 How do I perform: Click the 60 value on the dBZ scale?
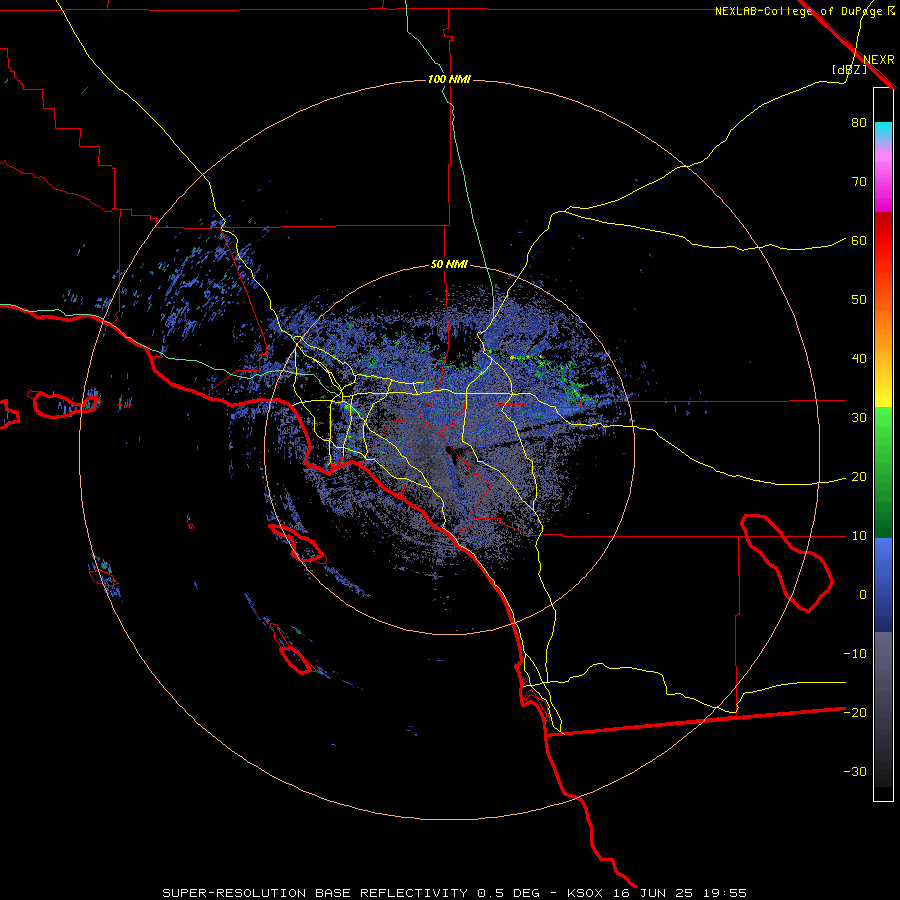click(859, 241)
